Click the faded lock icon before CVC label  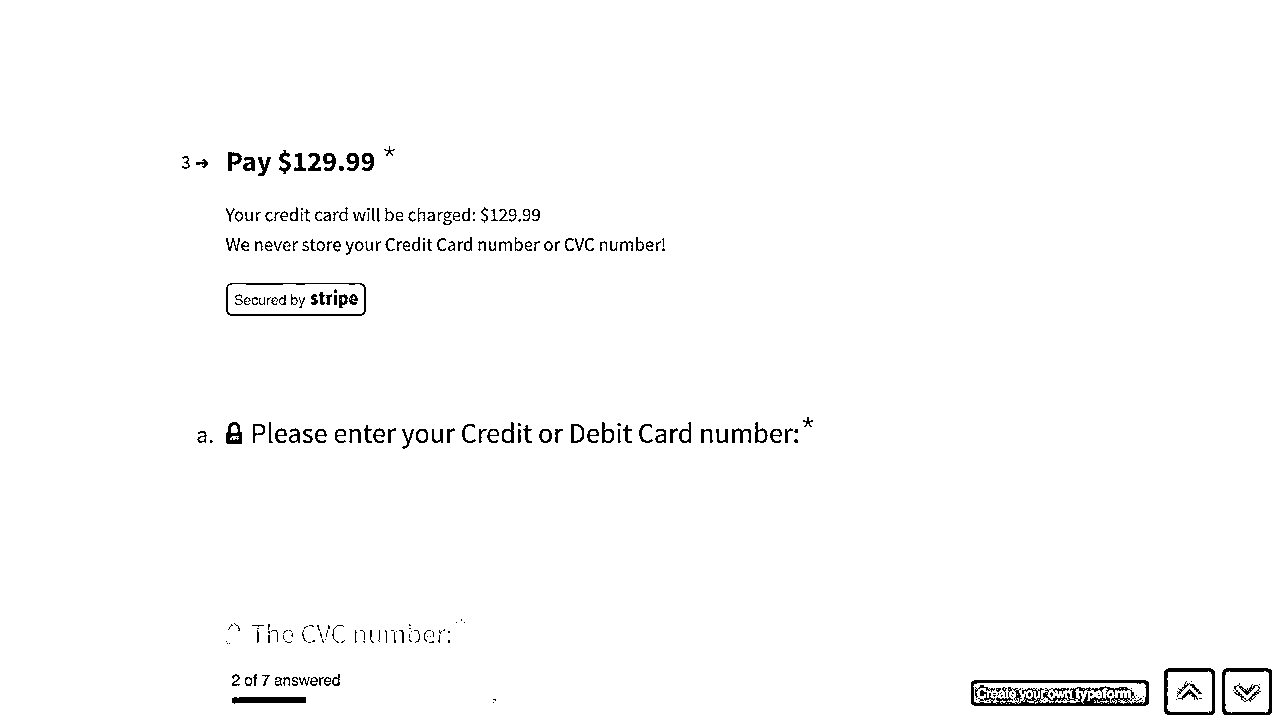pyautogui.click(x=234, y=634)
